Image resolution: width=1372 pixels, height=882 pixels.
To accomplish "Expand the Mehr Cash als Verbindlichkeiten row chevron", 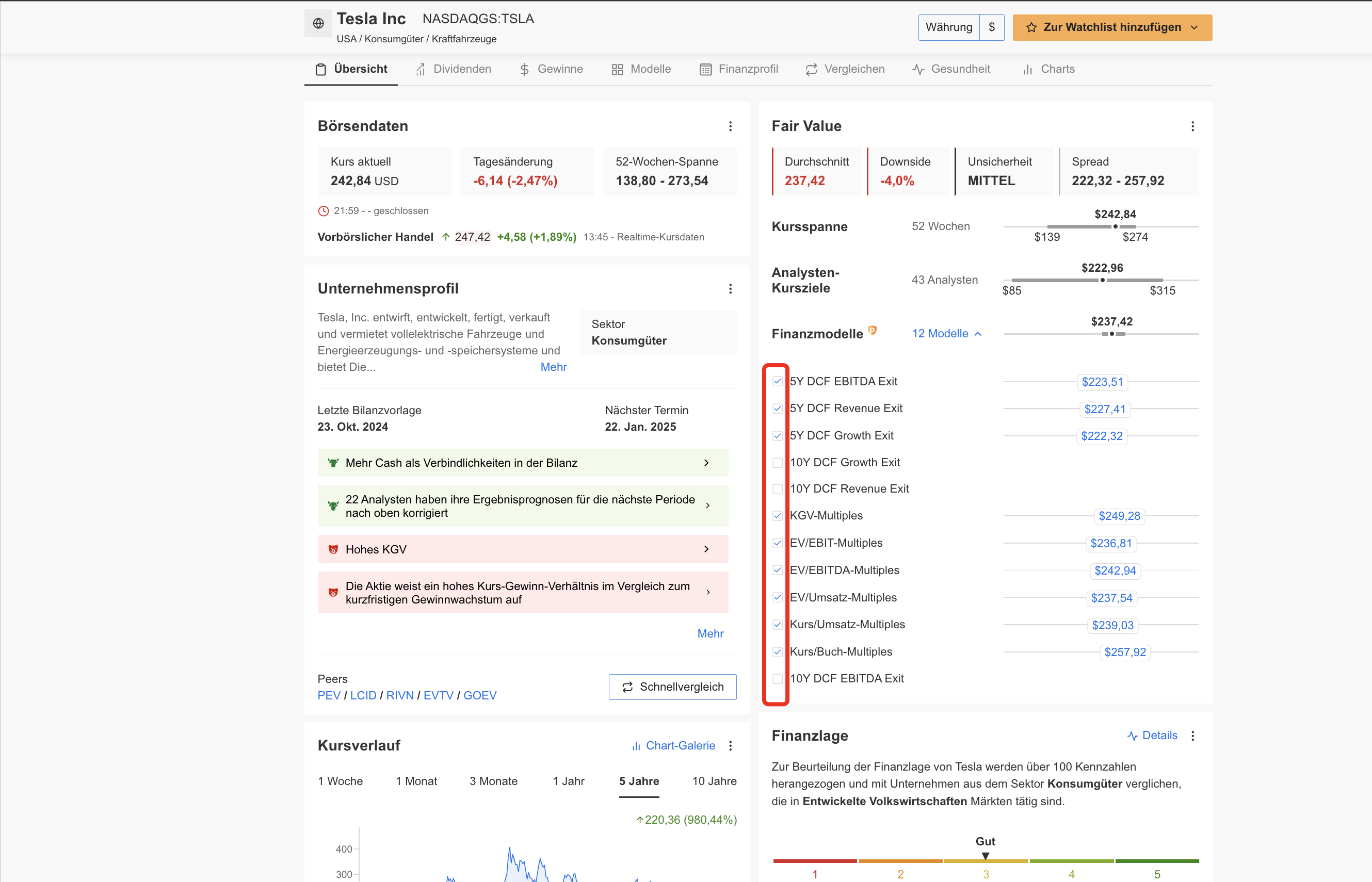I will click(706, 463).
